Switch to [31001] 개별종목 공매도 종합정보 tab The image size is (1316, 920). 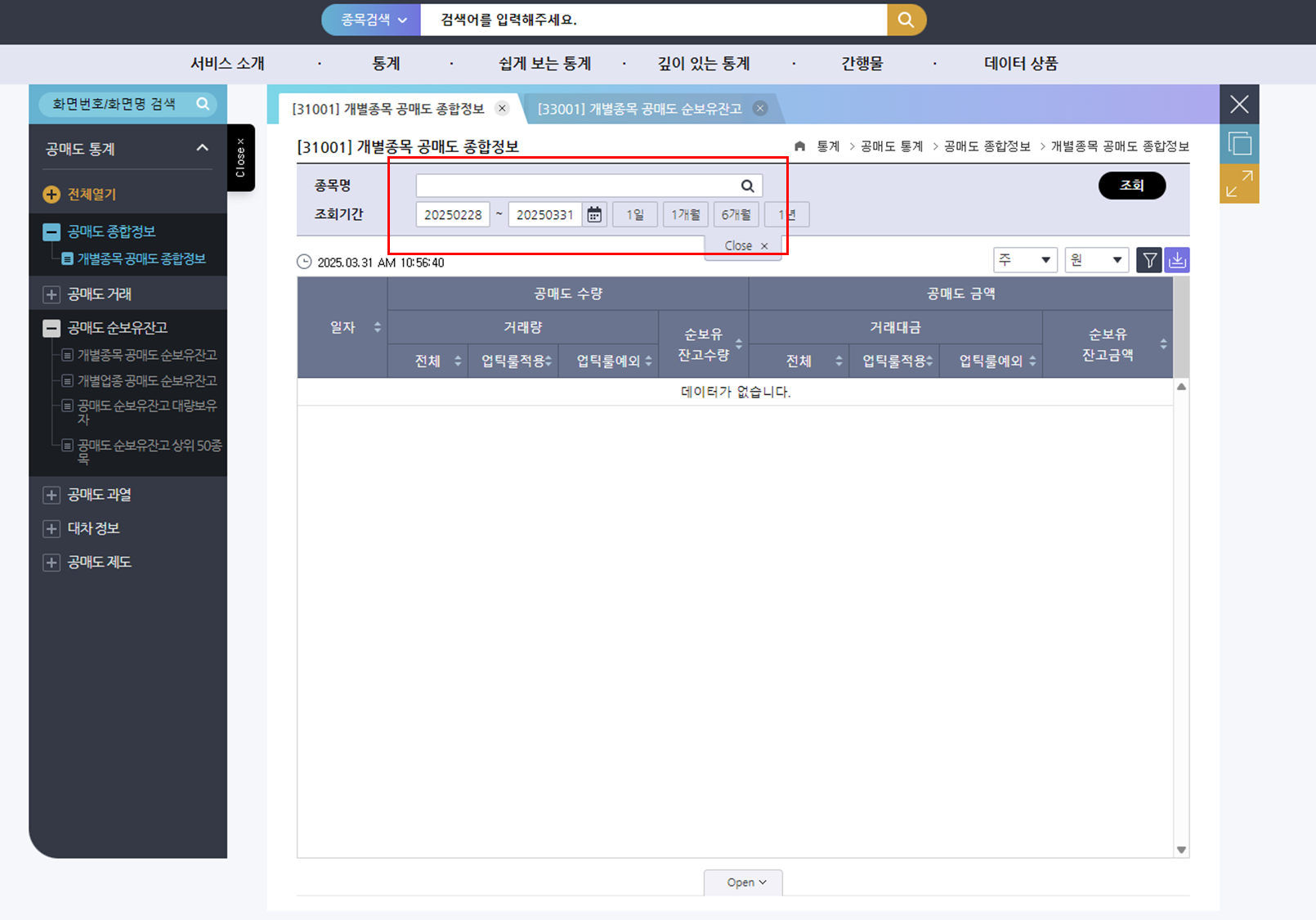tap(388, 109)
